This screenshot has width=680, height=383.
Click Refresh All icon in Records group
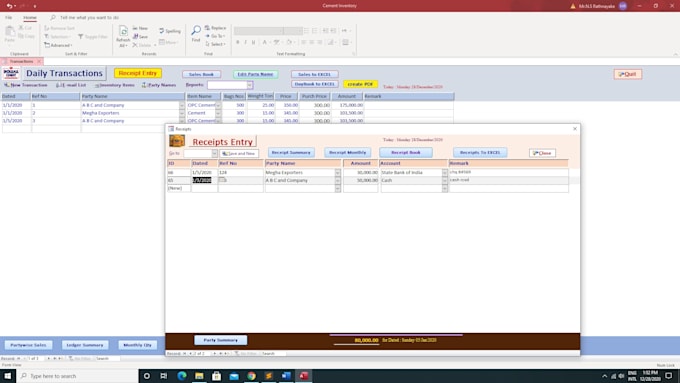tap(123, 32)
